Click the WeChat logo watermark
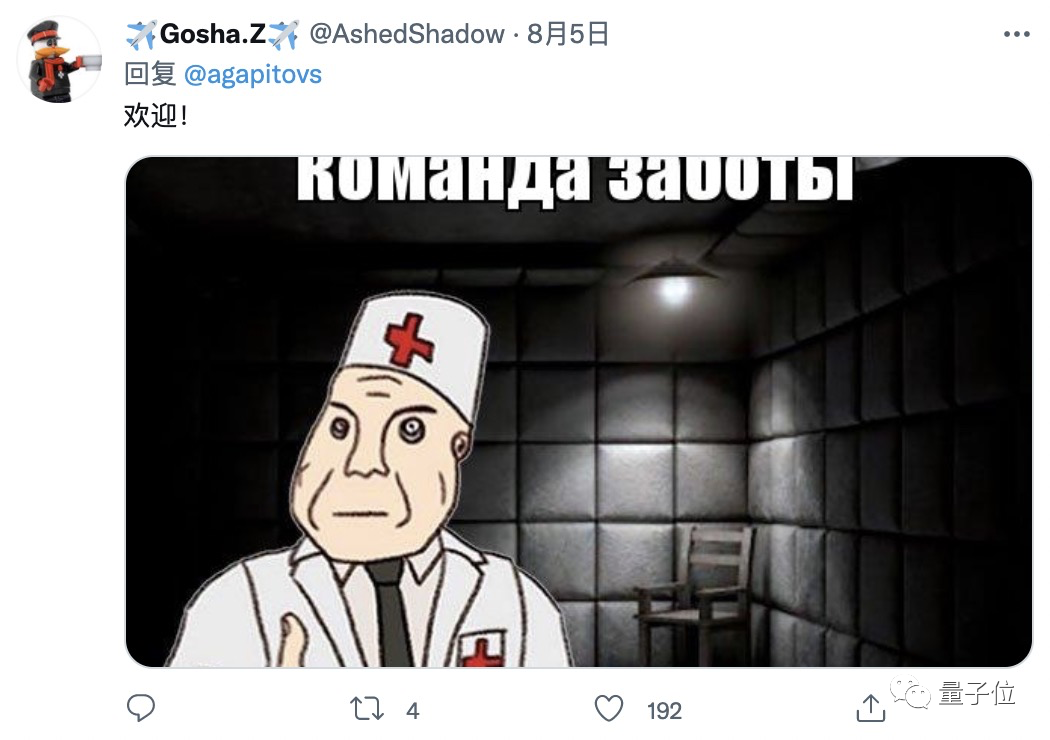The height and width of the screenshot is (740, 1050). click(x=910, y=692)
